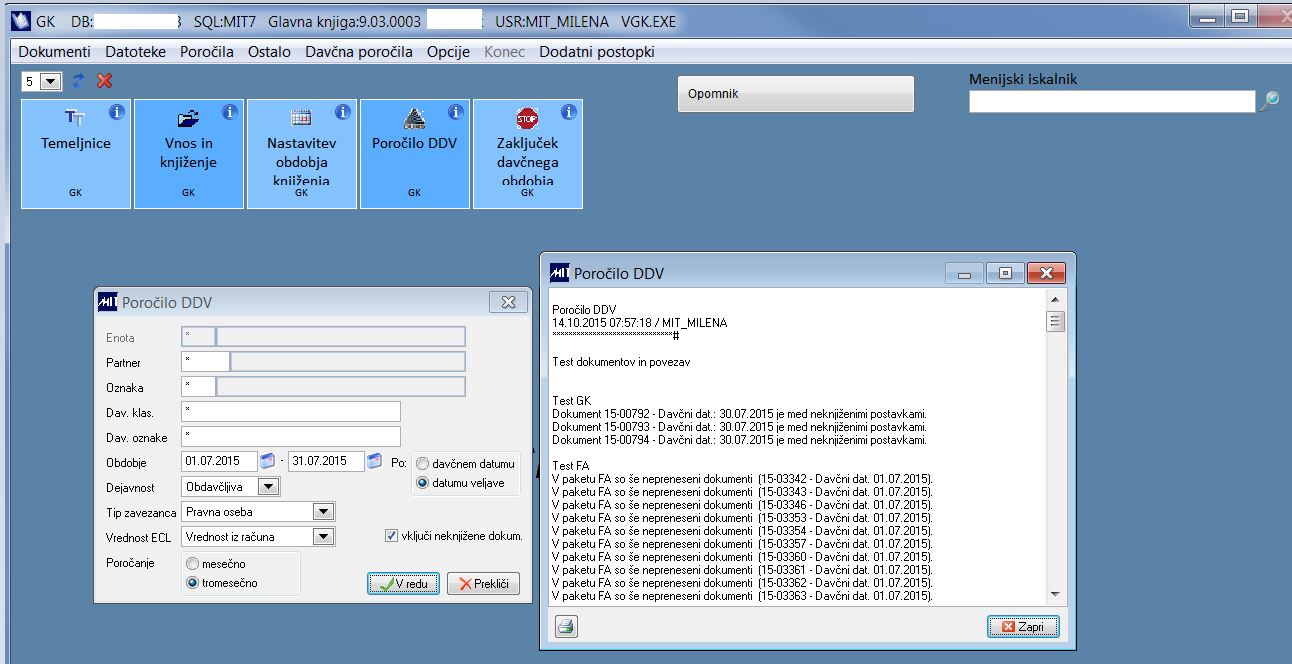Click the red X icon beside tile count
Image resolution: width=1292 pixels, height=664 pixels.
click(104, 81)
